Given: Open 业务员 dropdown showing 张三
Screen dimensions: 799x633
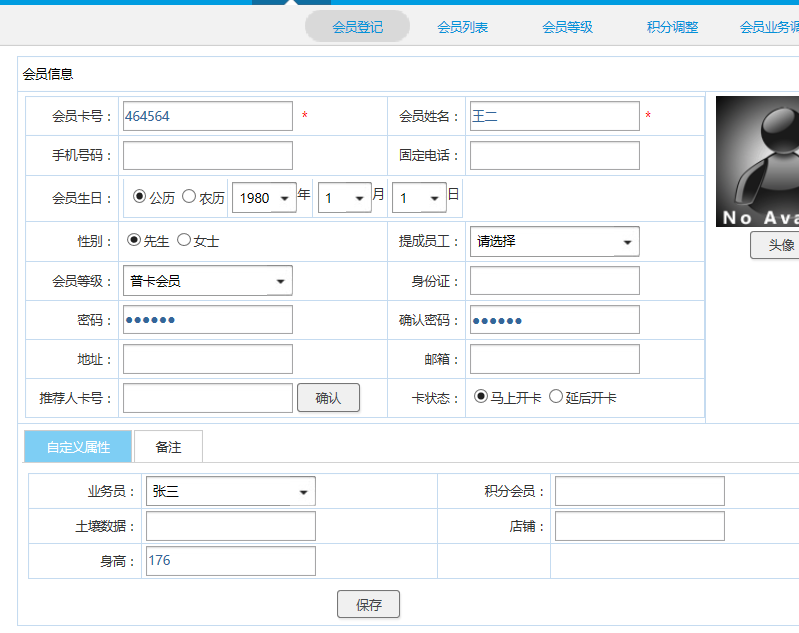Looking at the screenshot, I should coord(231,491).
